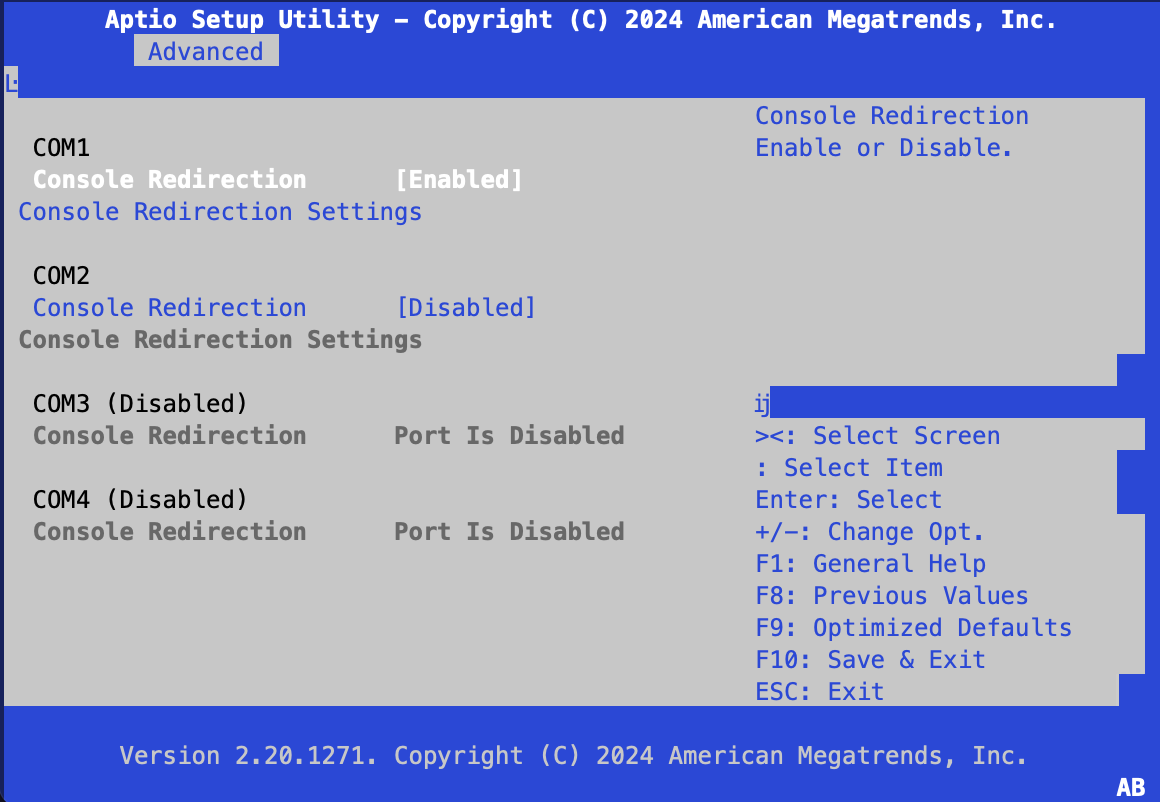Click COM4 Console Redirection label

169,532
